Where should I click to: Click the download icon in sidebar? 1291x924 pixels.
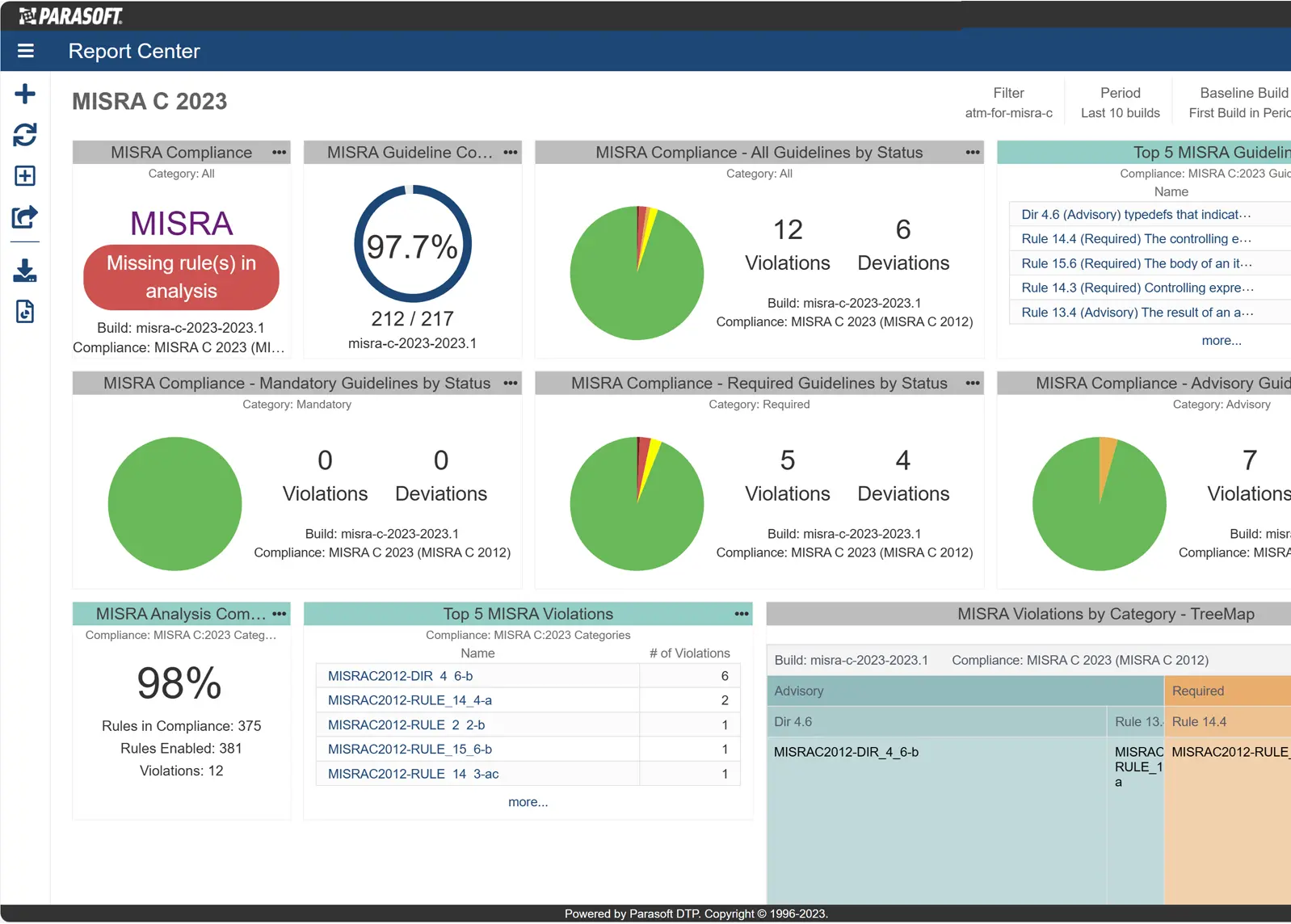coord(25,271)
